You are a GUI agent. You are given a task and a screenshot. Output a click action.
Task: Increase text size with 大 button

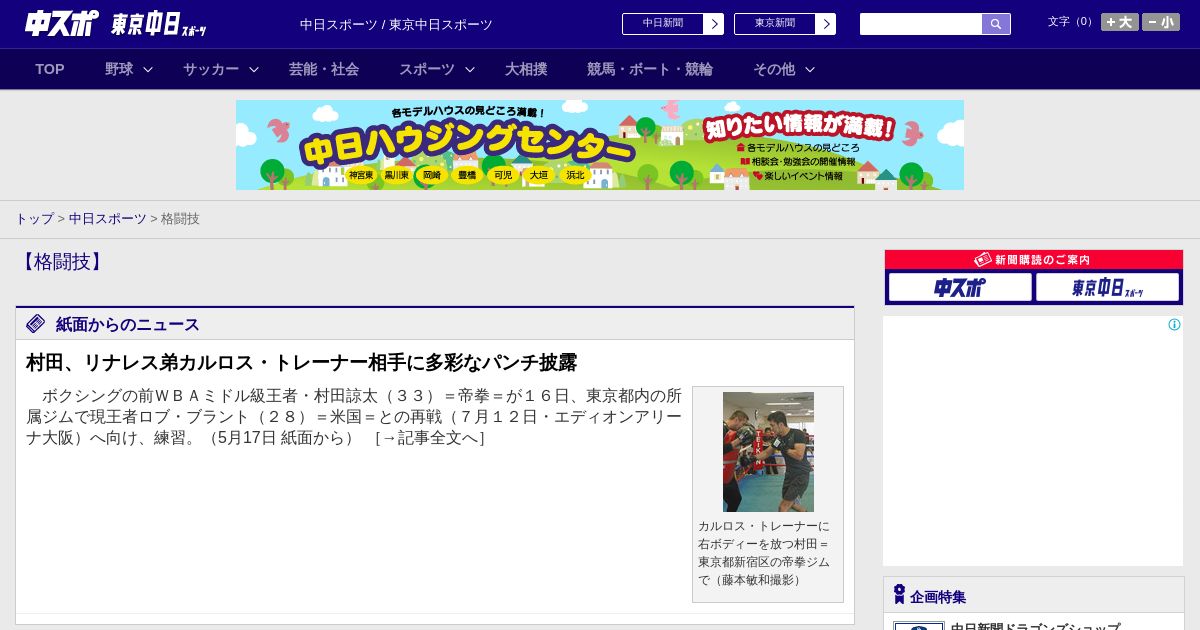coord(1120,22)
